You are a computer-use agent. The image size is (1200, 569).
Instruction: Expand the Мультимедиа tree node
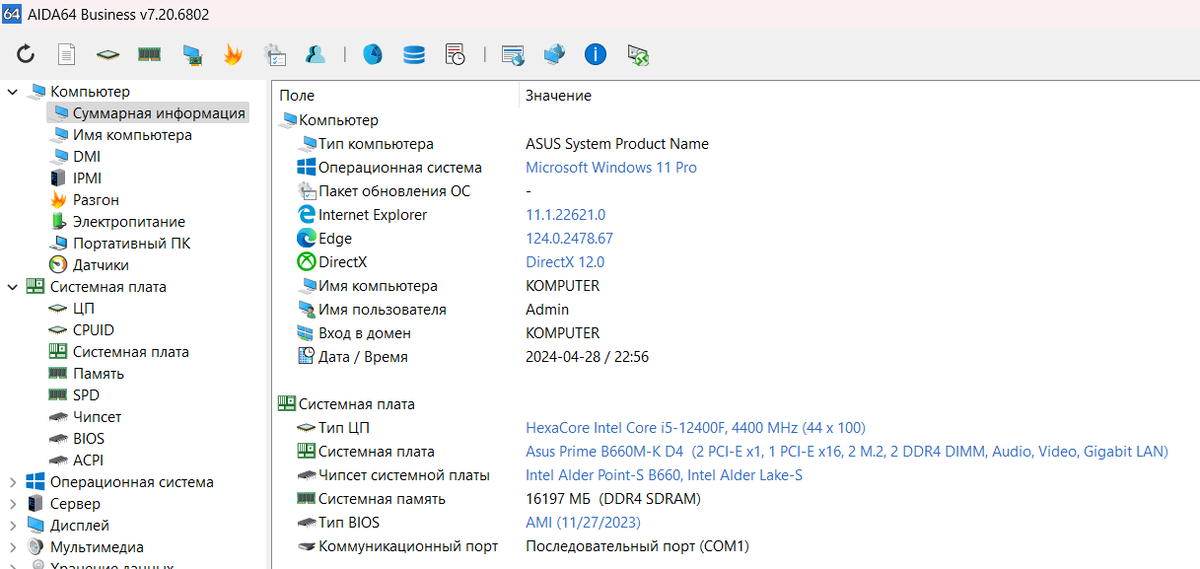point(13,547)
